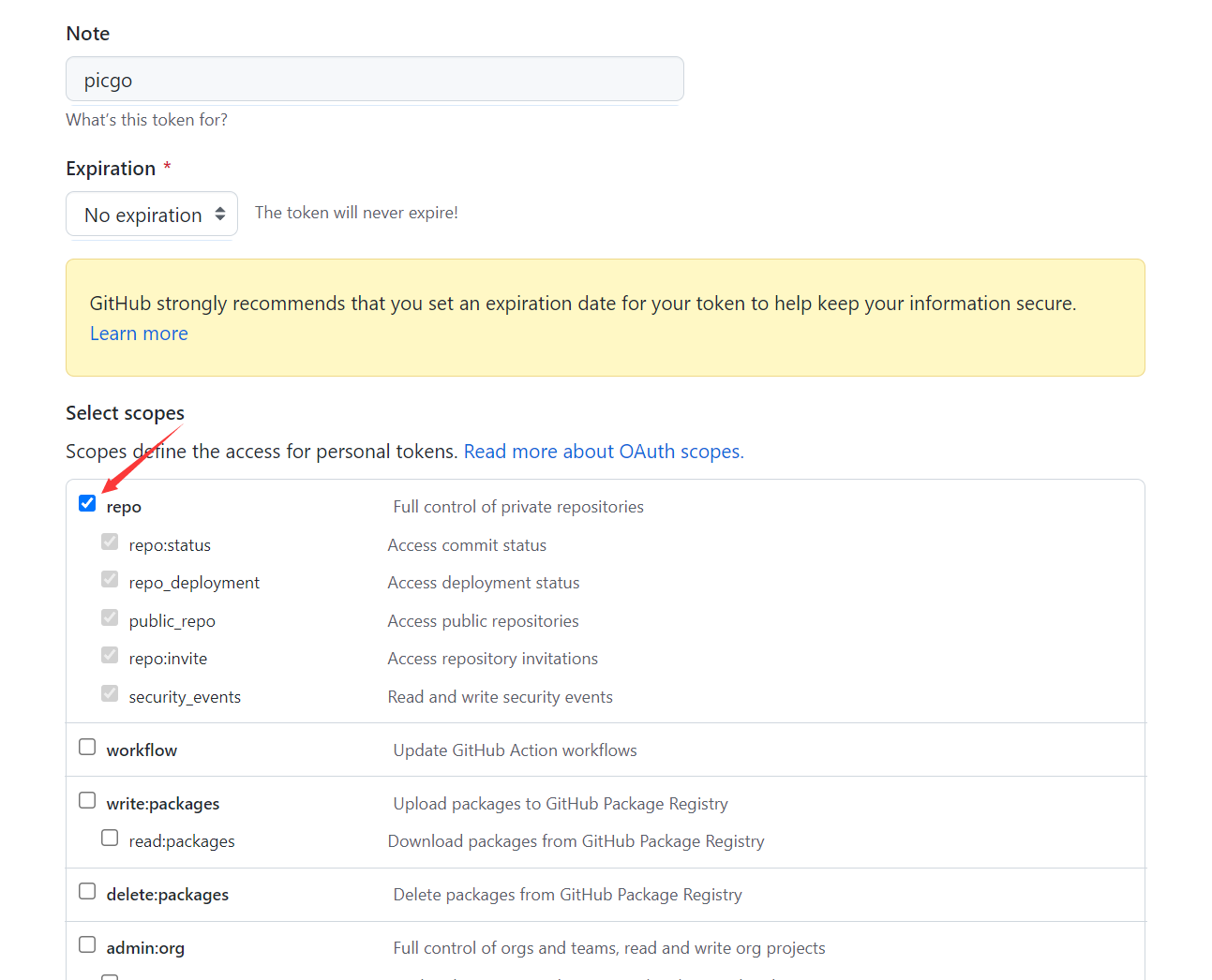Image resolution: width=1212 pixels, height=980 pixels.
Task: Toggle the repo:status checkbox
Action: (x=110, y=542)
